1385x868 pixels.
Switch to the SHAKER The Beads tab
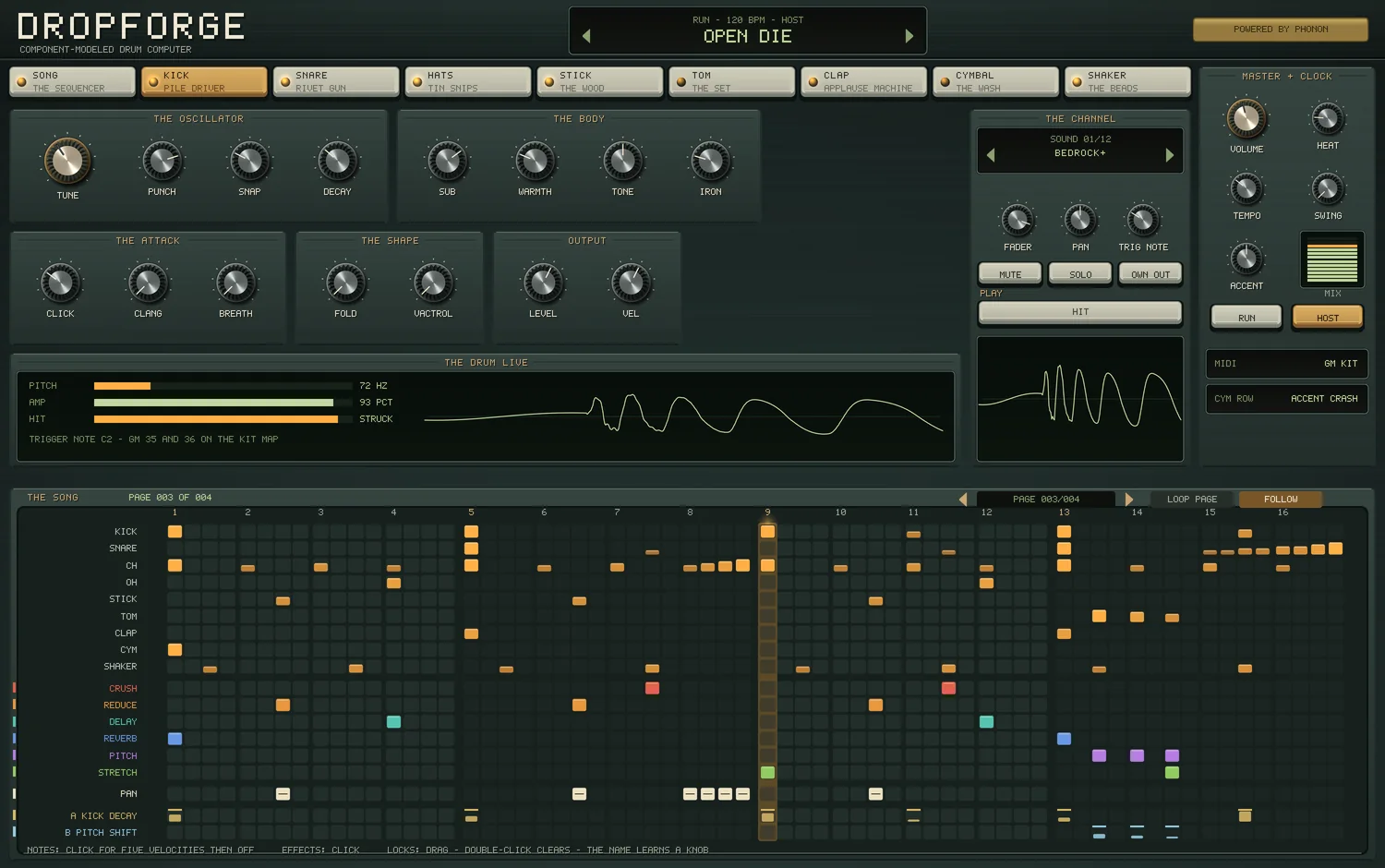click(1127, 81)
